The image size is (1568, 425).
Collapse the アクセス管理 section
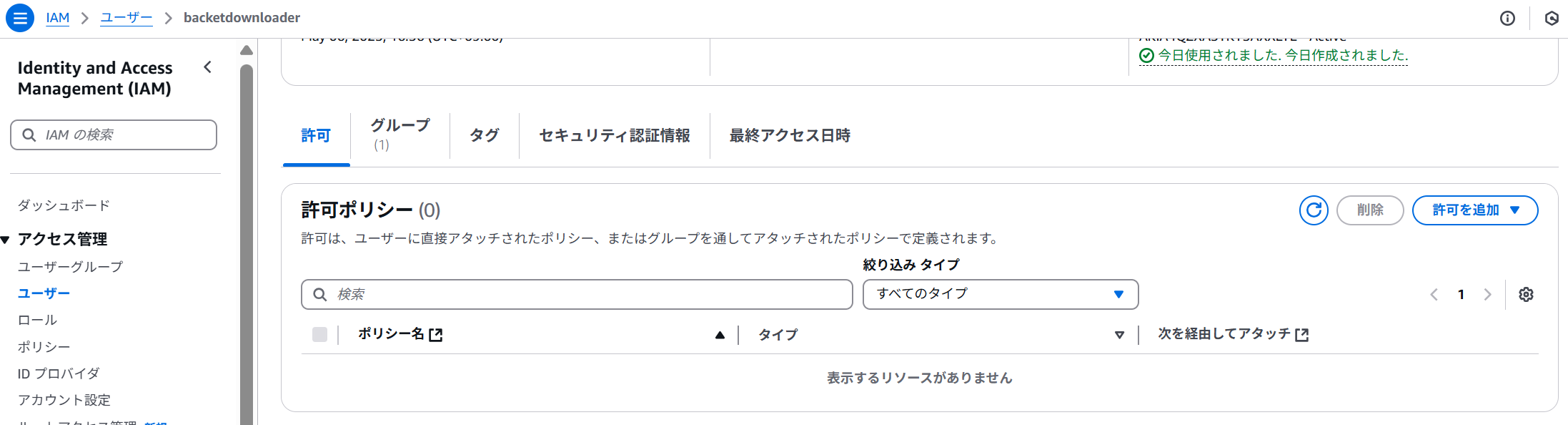pos(6,240)
